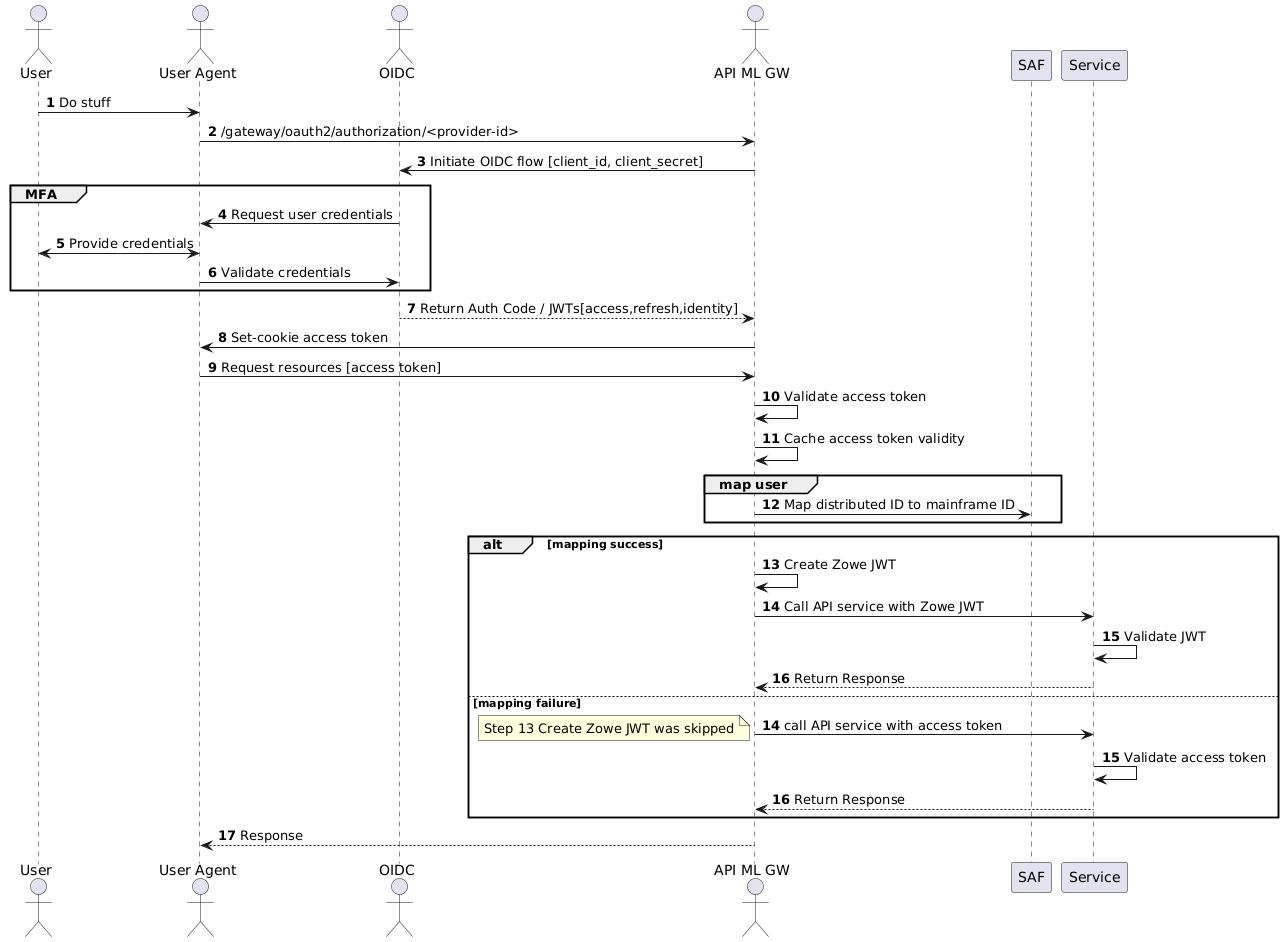Select the mapping success condition label
This screenshot has width=1284, height=942.
pos(606,545)
